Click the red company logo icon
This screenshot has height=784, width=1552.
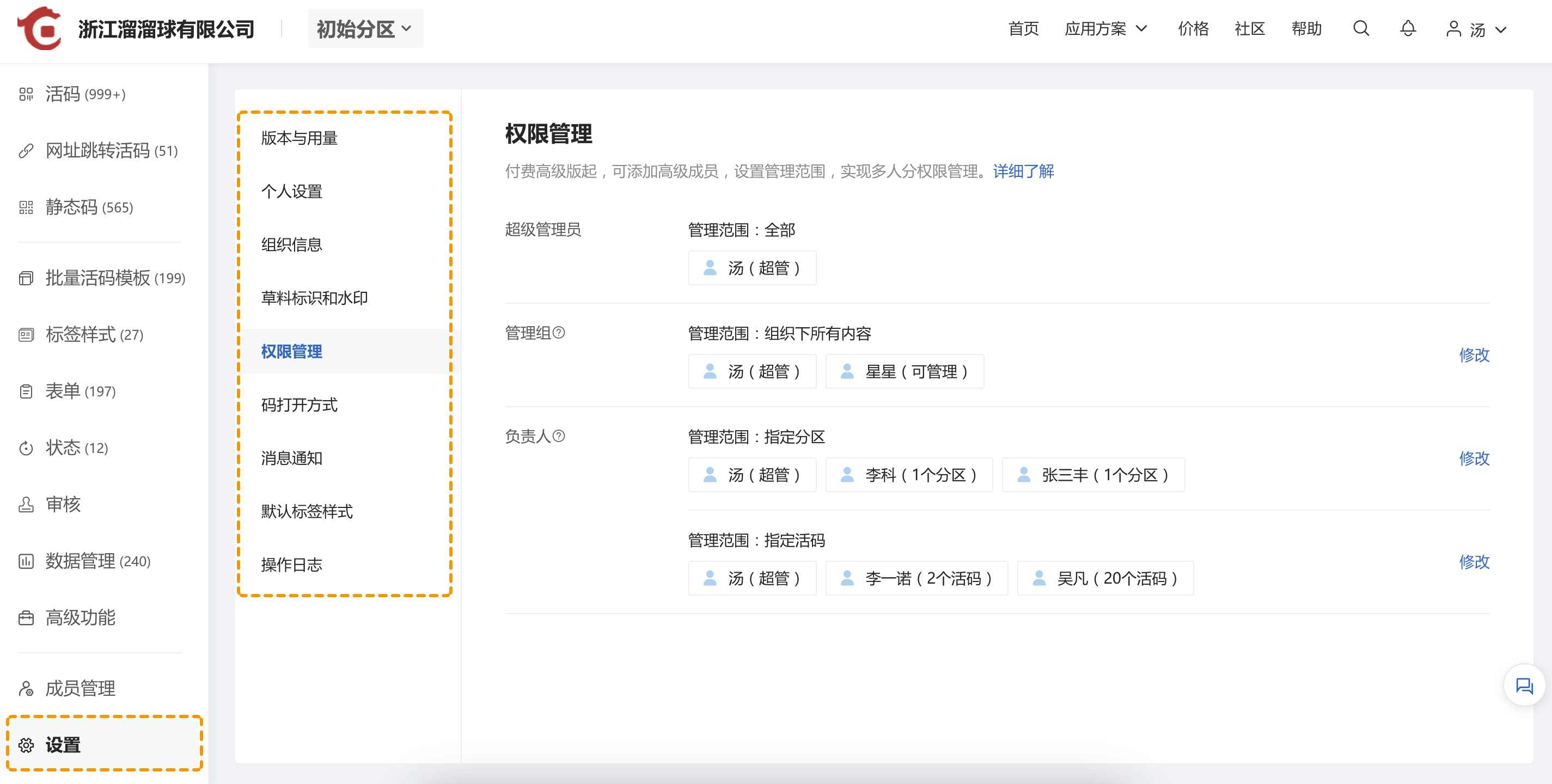(x=40, y=28)
